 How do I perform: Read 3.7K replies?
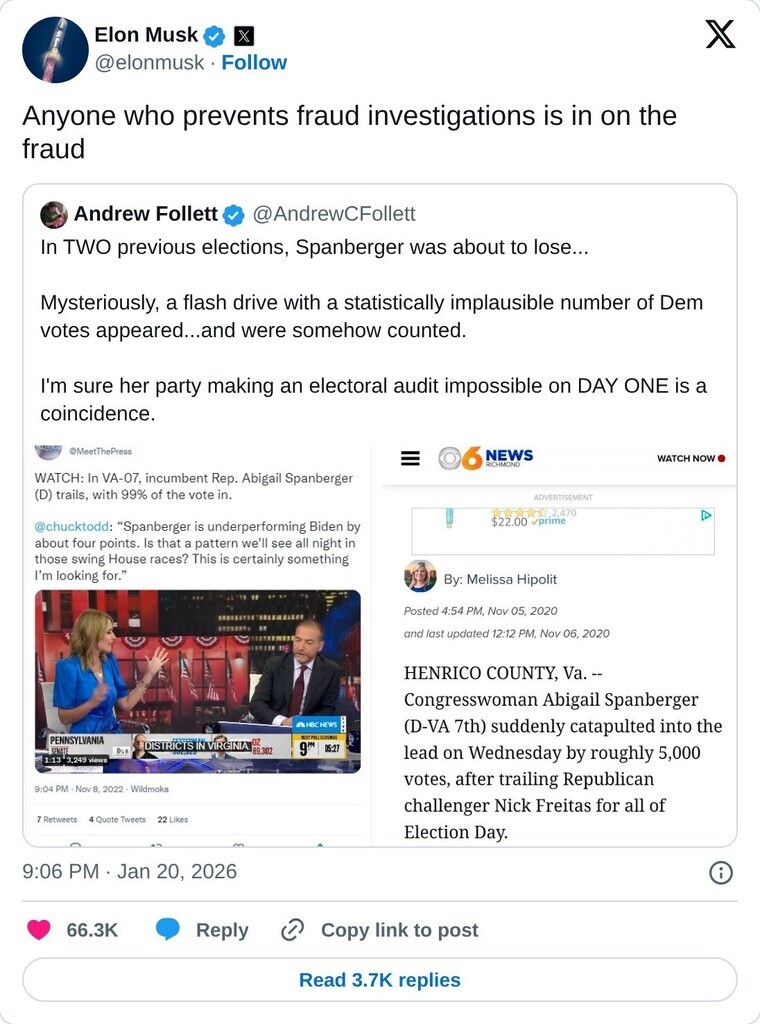(380, 980)
